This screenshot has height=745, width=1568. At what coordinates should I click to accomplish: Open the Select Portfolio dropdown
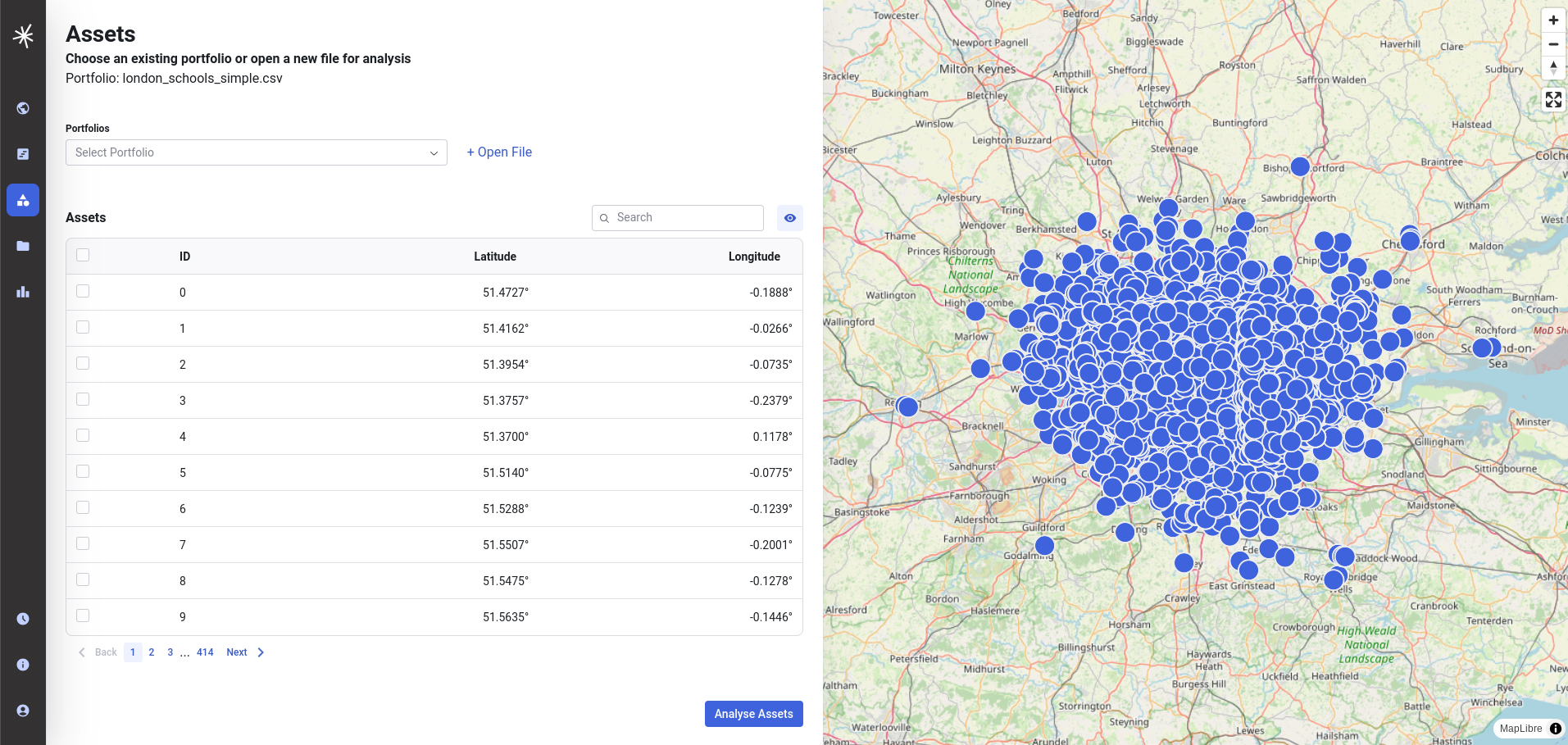pyautogui.click(x=257, y=152)
